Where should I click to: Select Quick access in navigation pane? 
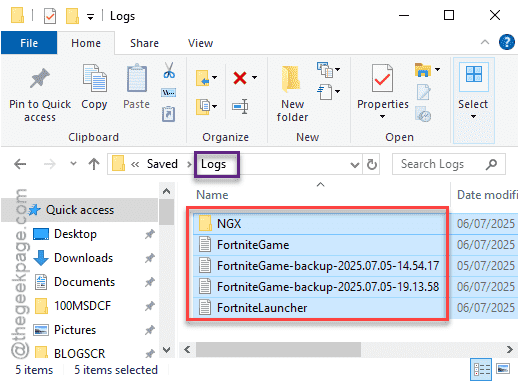tap(79, 210)
